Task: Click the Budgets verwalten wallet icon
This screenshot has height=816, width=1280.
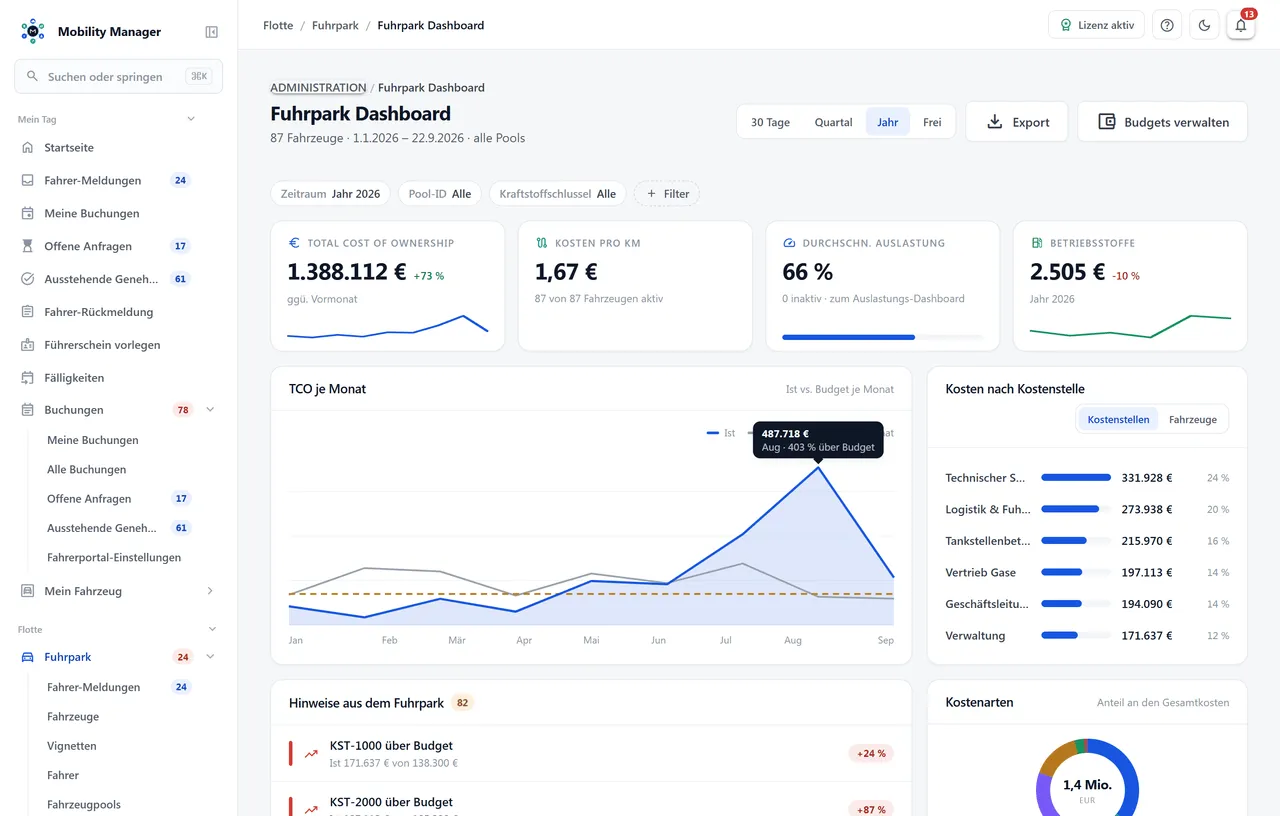Action: coord(1107,122)
